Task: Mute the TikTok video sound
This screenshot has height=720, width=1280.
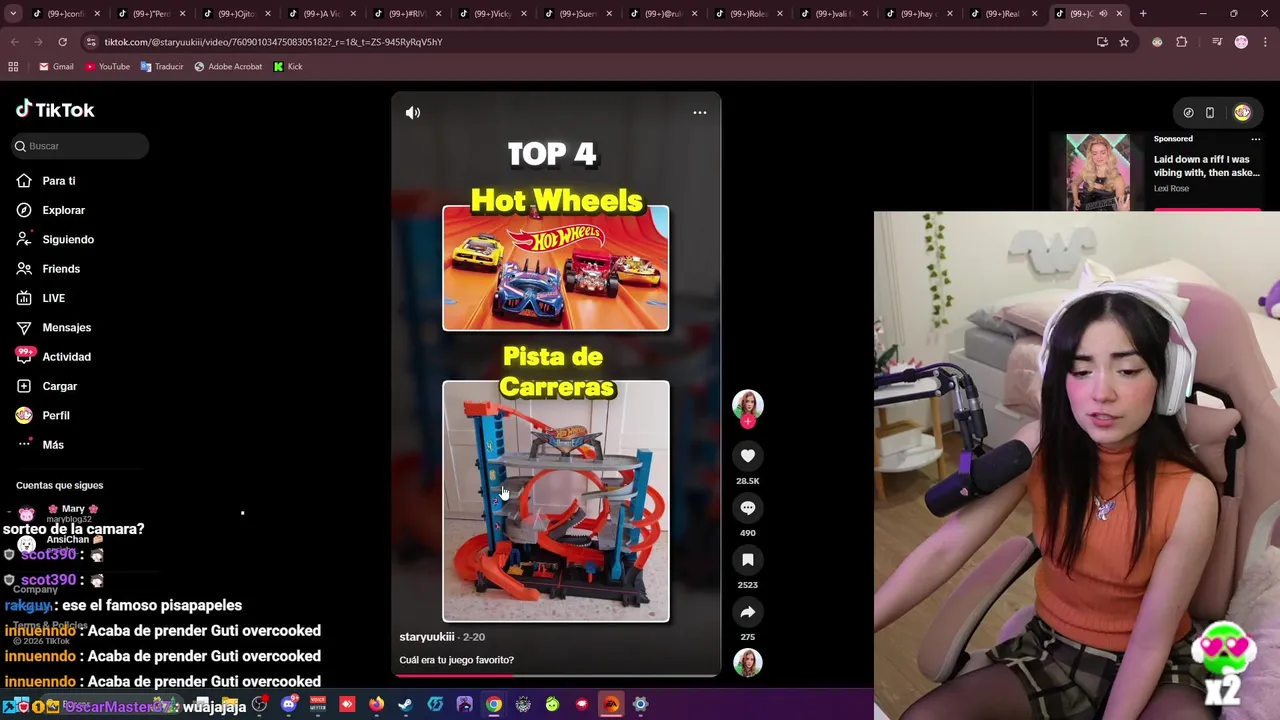Action: 413,113
